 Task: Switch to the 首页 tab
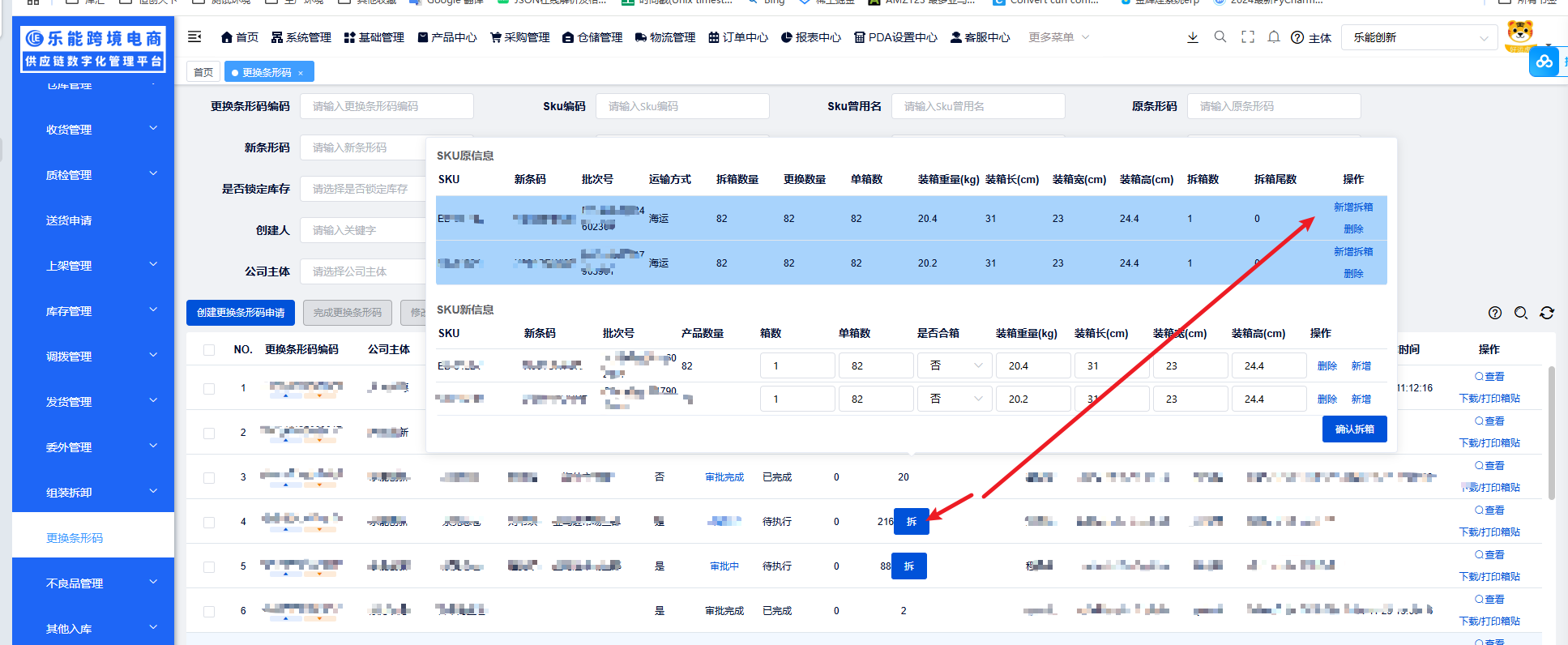coord(203,72)
